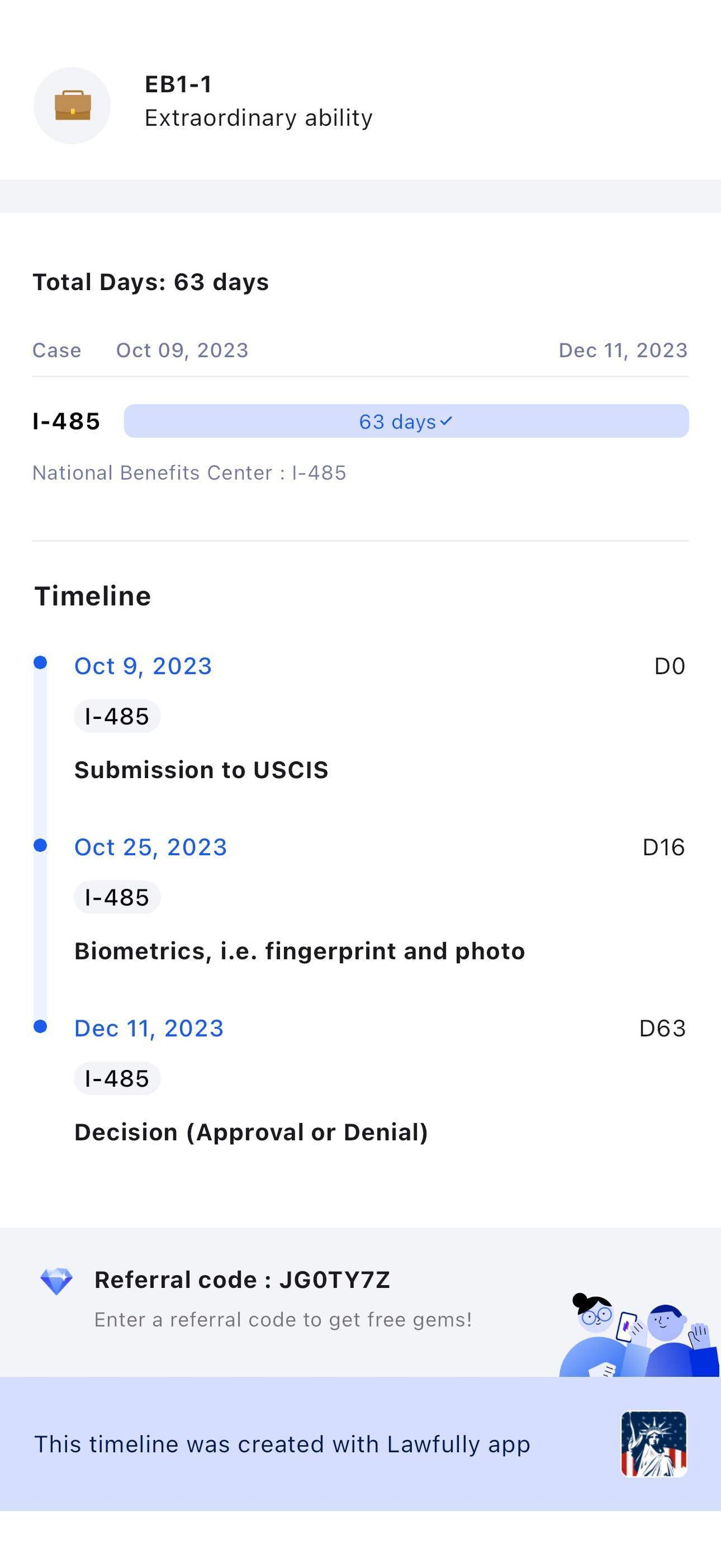Select Biometrics fingerprint and photo entry
This screenshot has height=1568, width=721.
pos(299,951)
